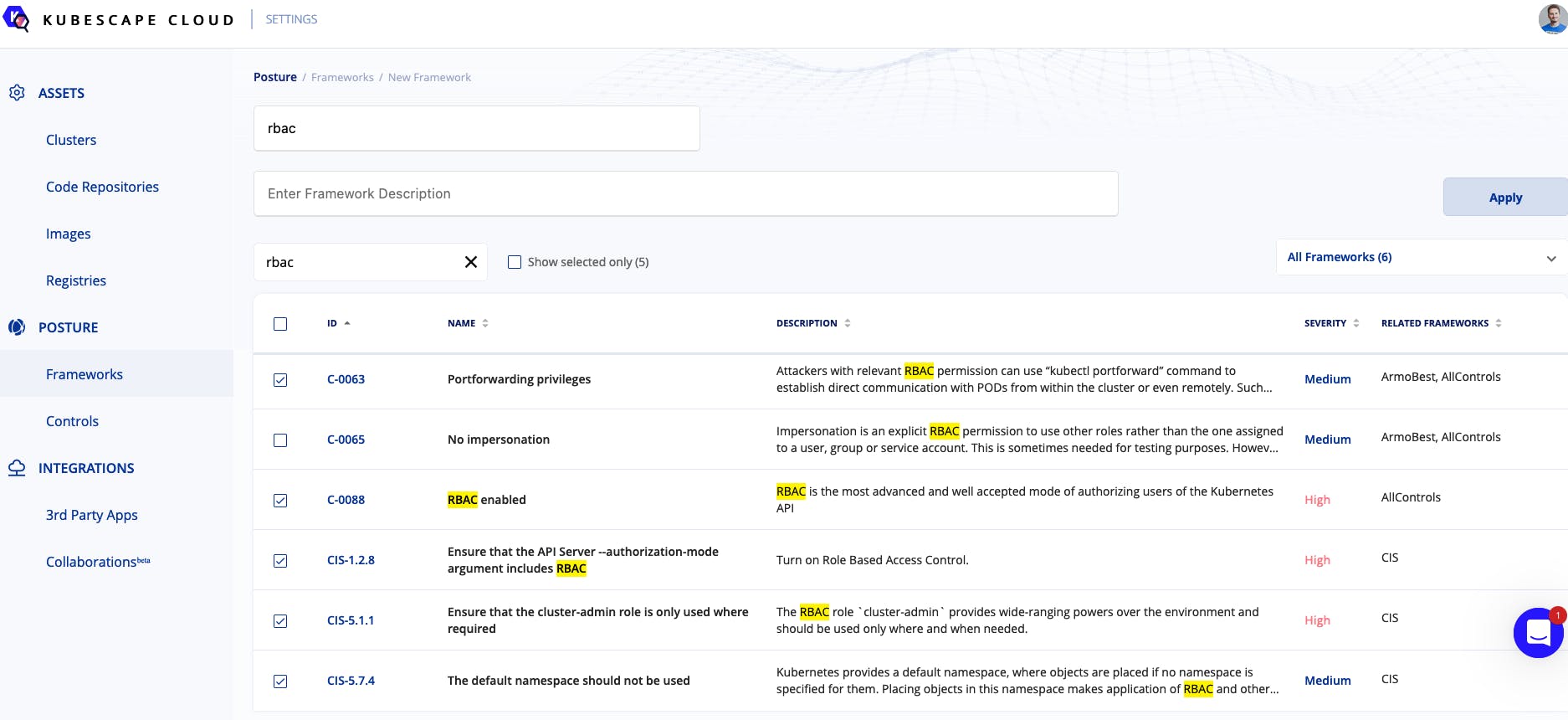Open Controls in the sidebar
This screenshot has width=1568, height=720.
click(x=72, y=421)
